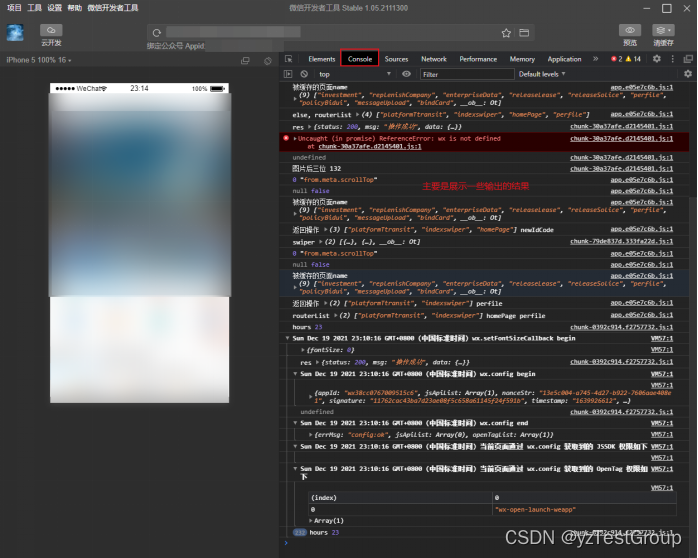Click the rotate simulator icon

click(268, 61)
